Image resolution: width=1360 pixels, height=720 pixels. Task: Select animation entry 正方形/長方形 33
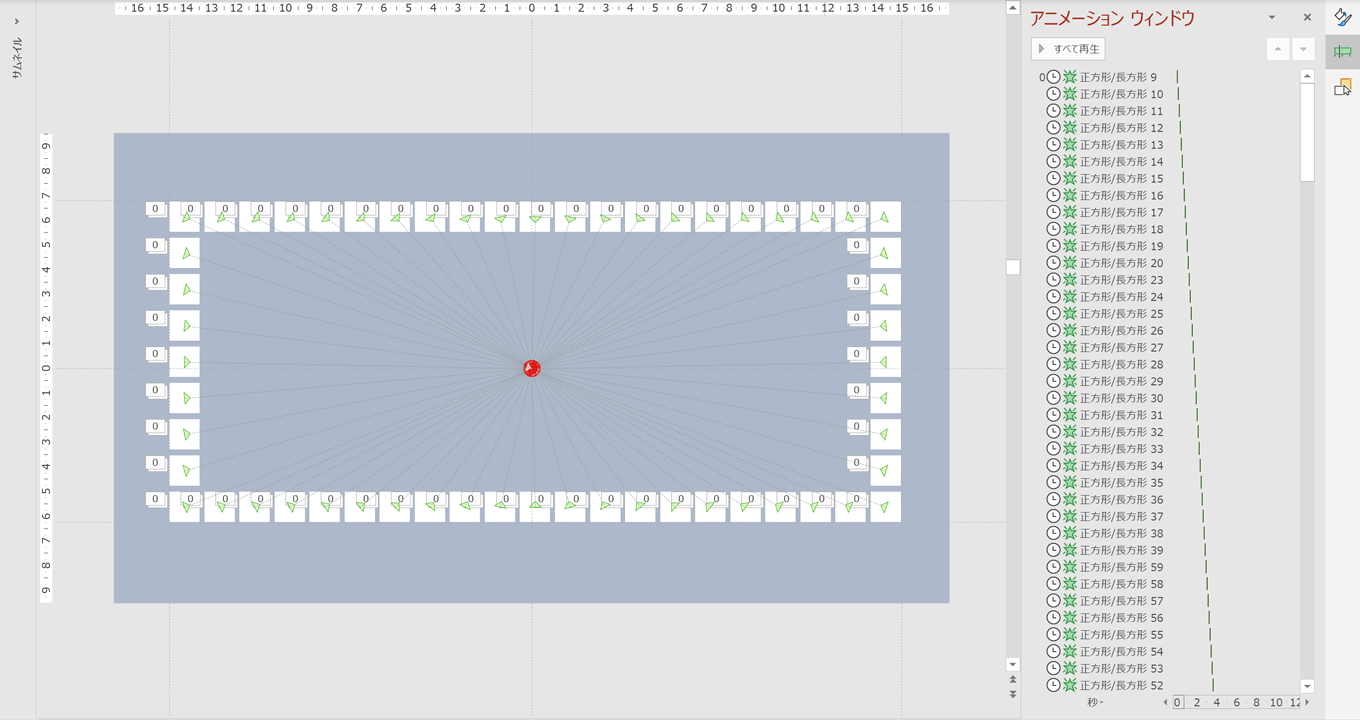point(1121,449)
